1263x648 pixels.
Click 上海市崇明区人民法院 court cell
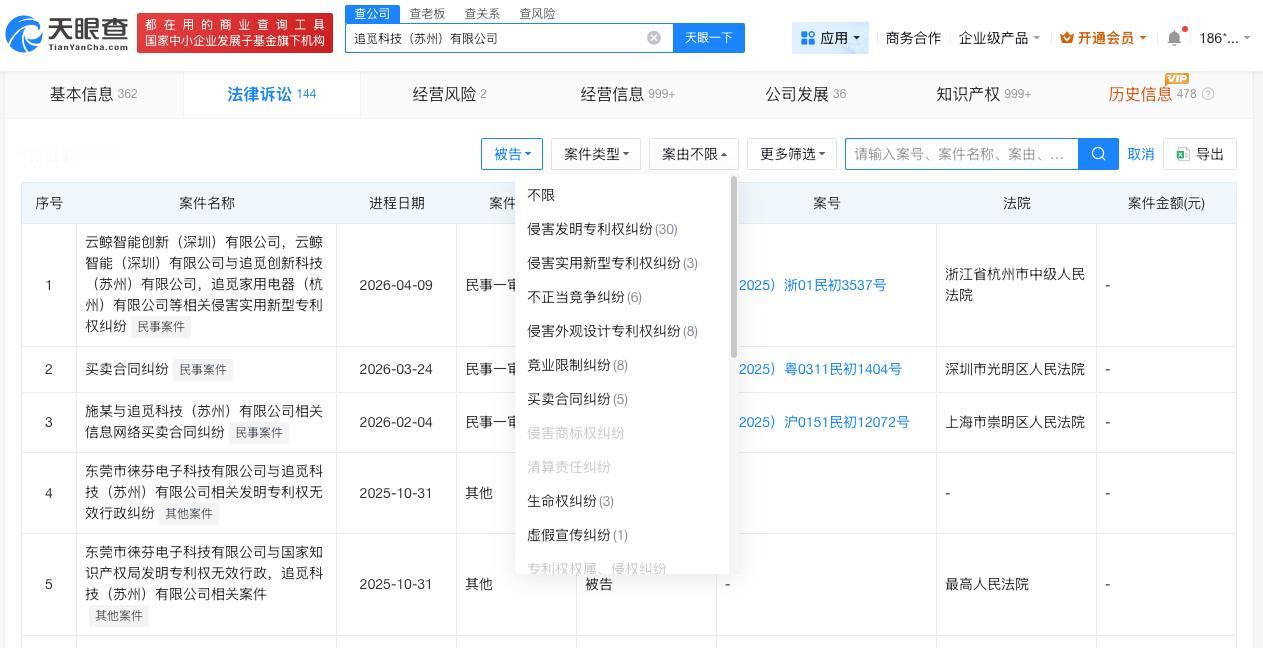[x=1015, y=422]
